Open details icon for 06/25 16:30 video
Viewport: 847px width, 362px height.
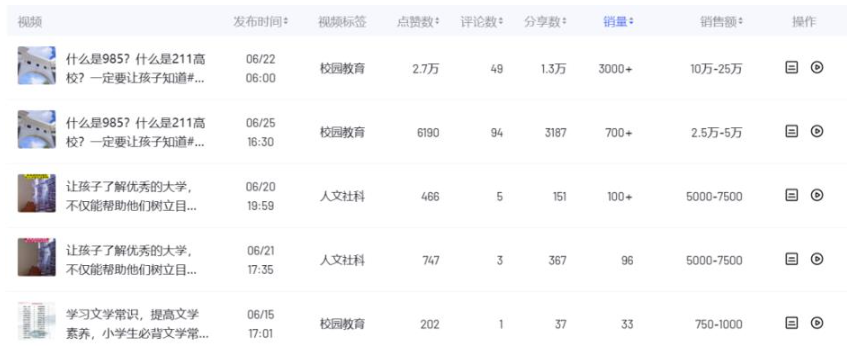click(x=791, y=131)
